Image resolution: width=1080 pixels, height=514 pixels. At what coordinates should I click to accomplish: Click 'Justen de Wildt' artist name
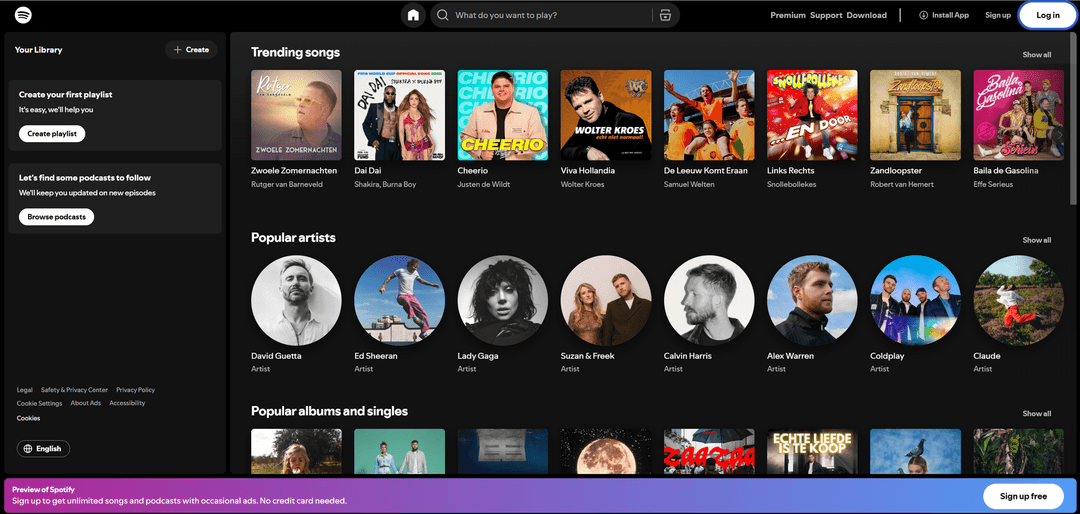point(482,184)
